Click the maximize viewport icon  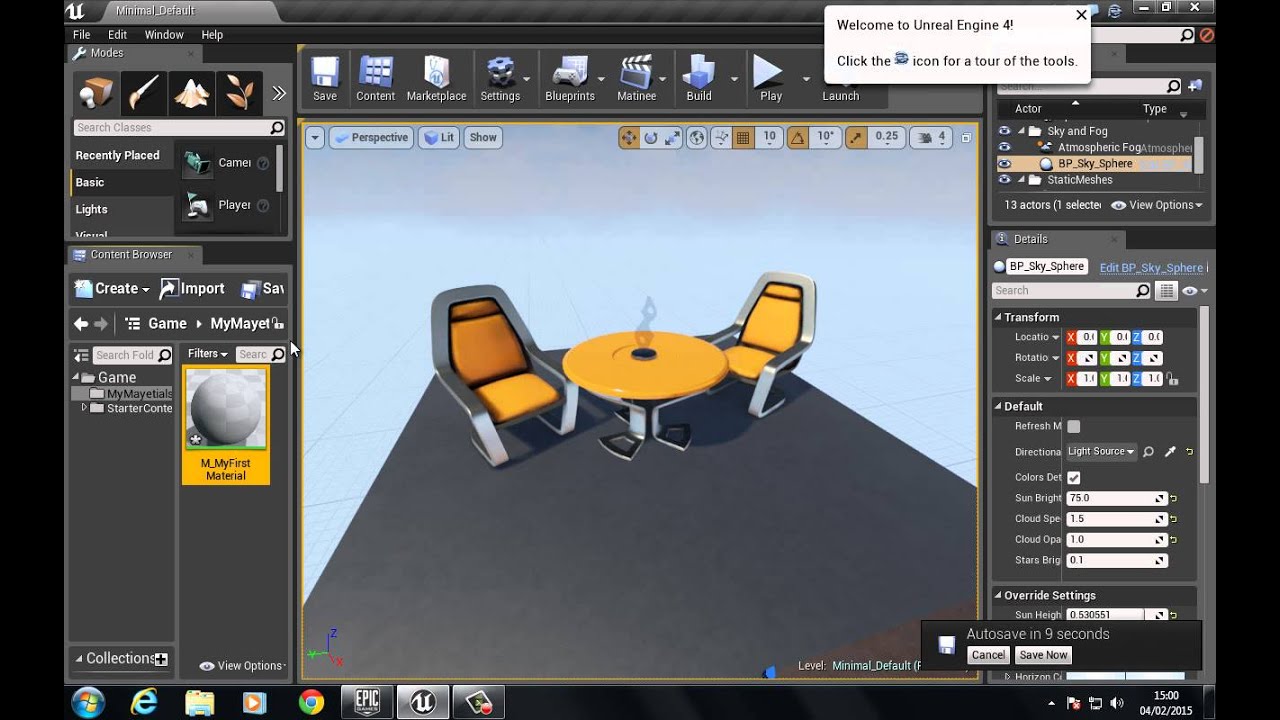click(x=966, y=138)
